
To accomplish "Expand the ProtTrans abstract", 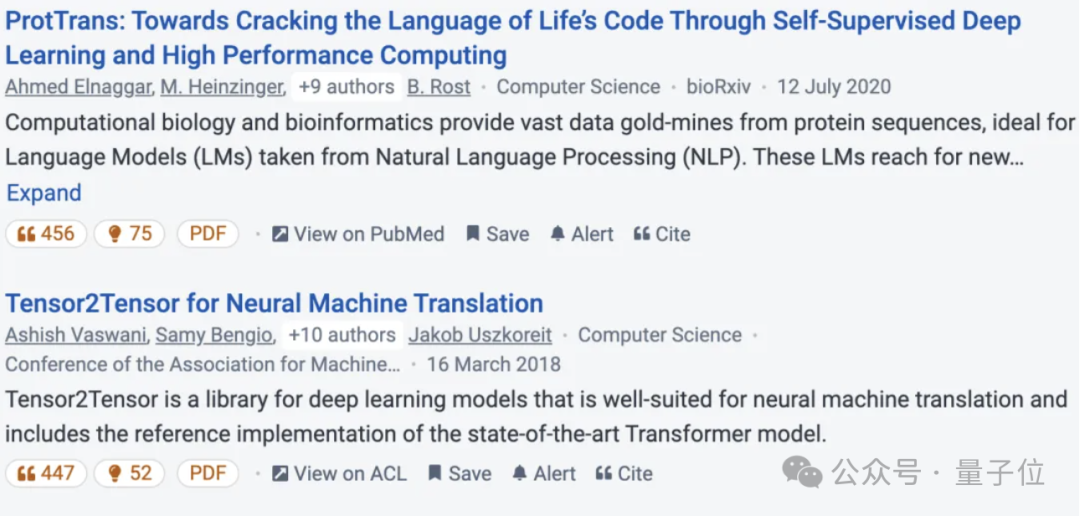I will coord(44,193).
